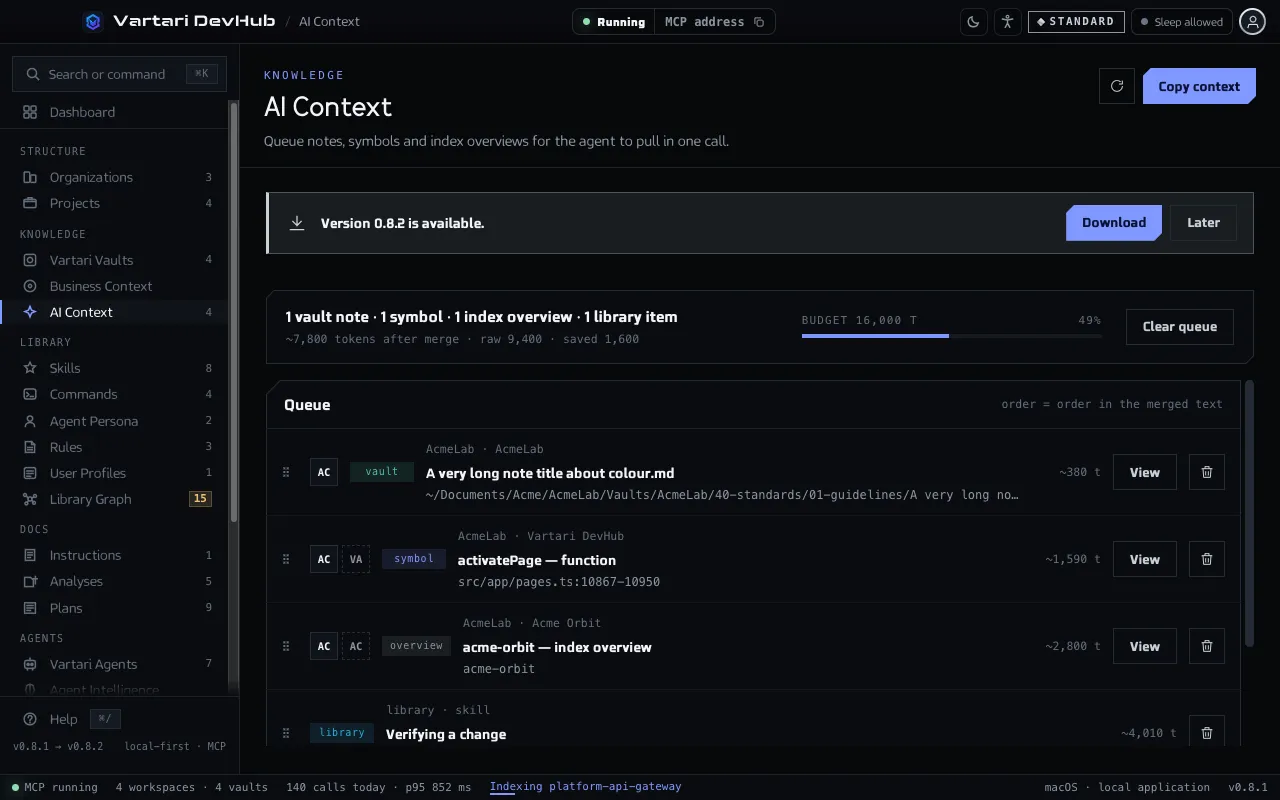
Task: Open the accessibility options icon
Action: [1007, 22]
